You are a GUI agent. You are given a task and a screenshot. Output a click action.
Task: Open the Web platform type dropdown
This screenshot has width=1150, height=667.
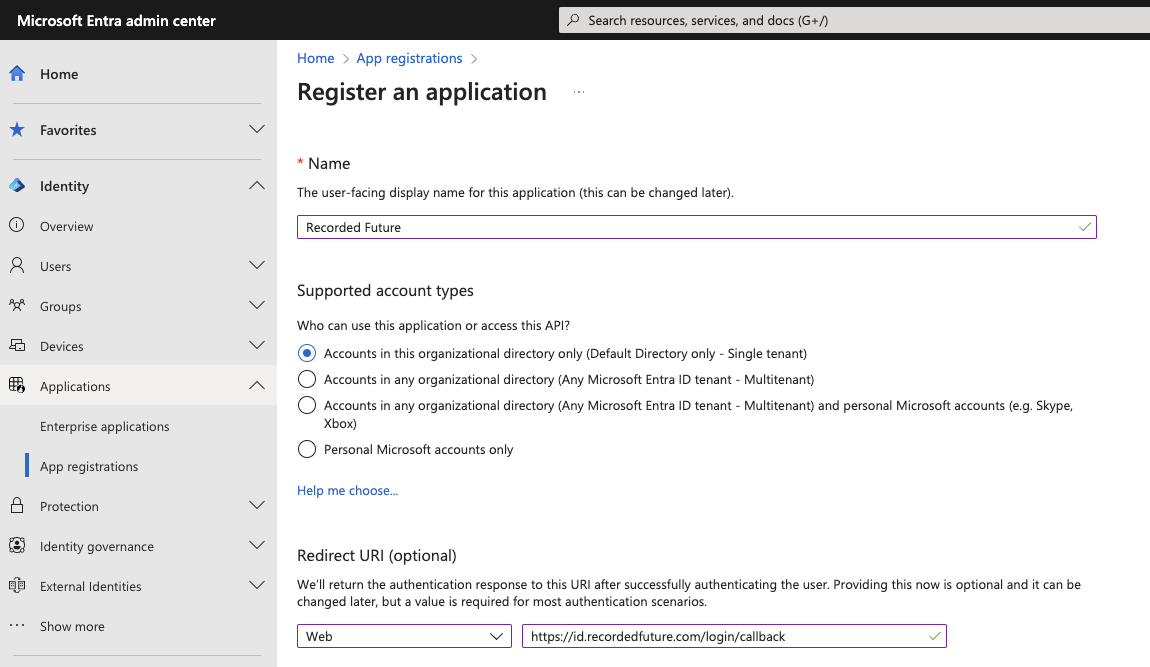point(404,636)
